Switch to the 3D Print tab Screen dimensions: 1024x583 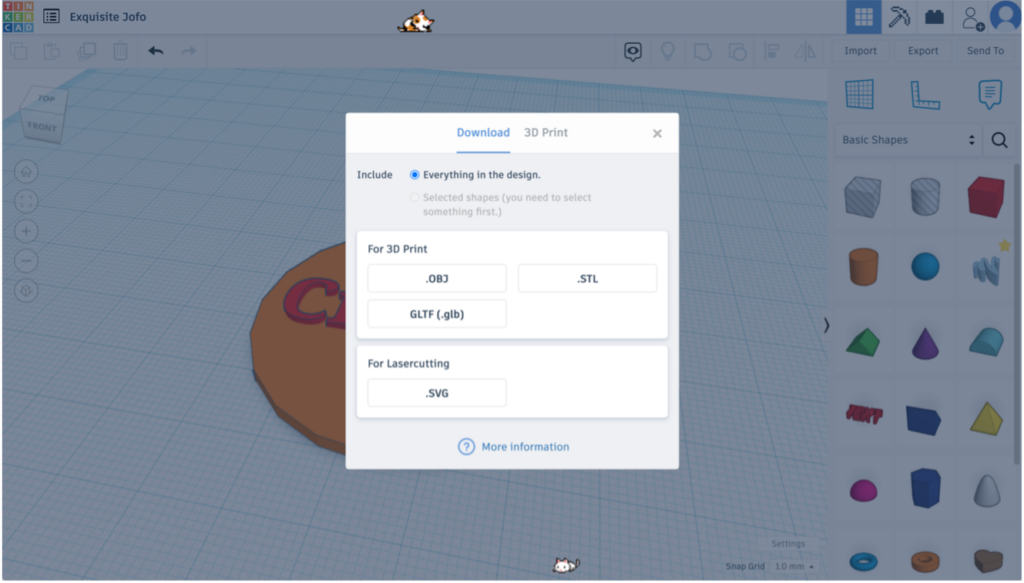pyautogui.click(x=545, y=133)
